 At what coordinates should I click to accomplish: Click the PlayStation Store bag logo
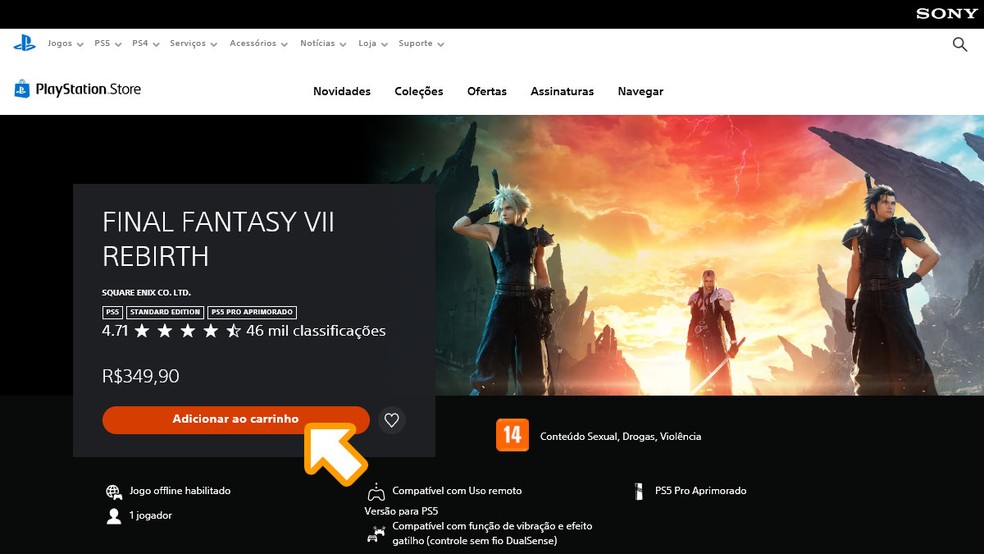click(x=22, y=89)
